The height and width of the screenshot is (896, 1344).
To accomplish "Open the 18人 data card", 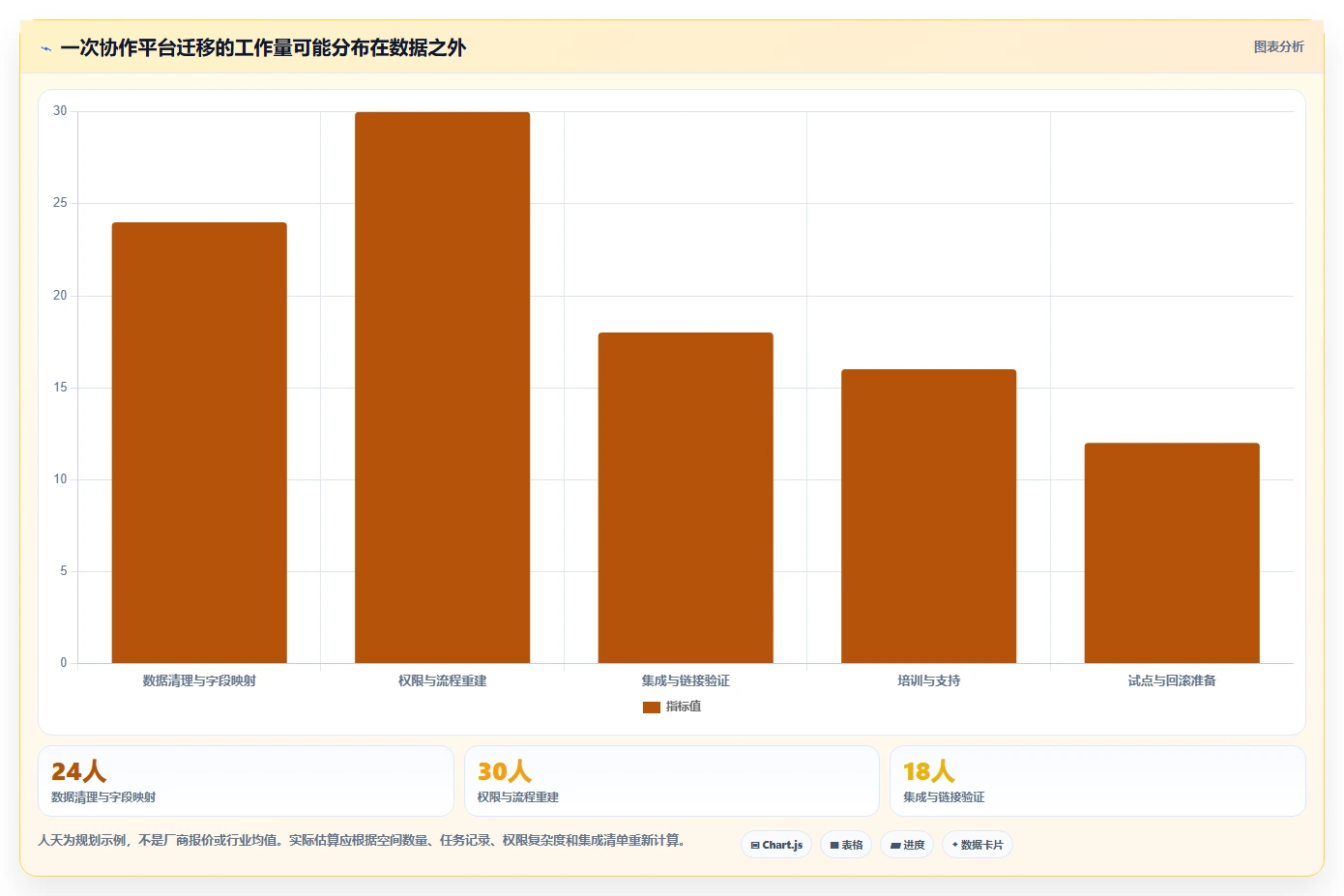I will [1097, 781].
